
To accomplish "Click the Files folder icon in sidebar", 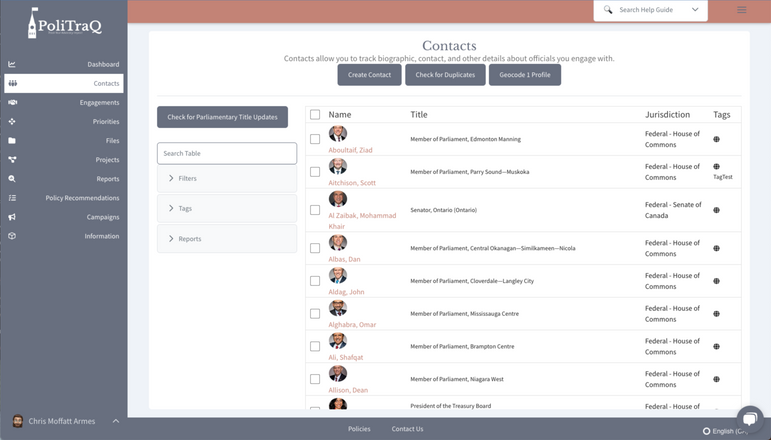I will pyautogui.click(x=12, y=140).
